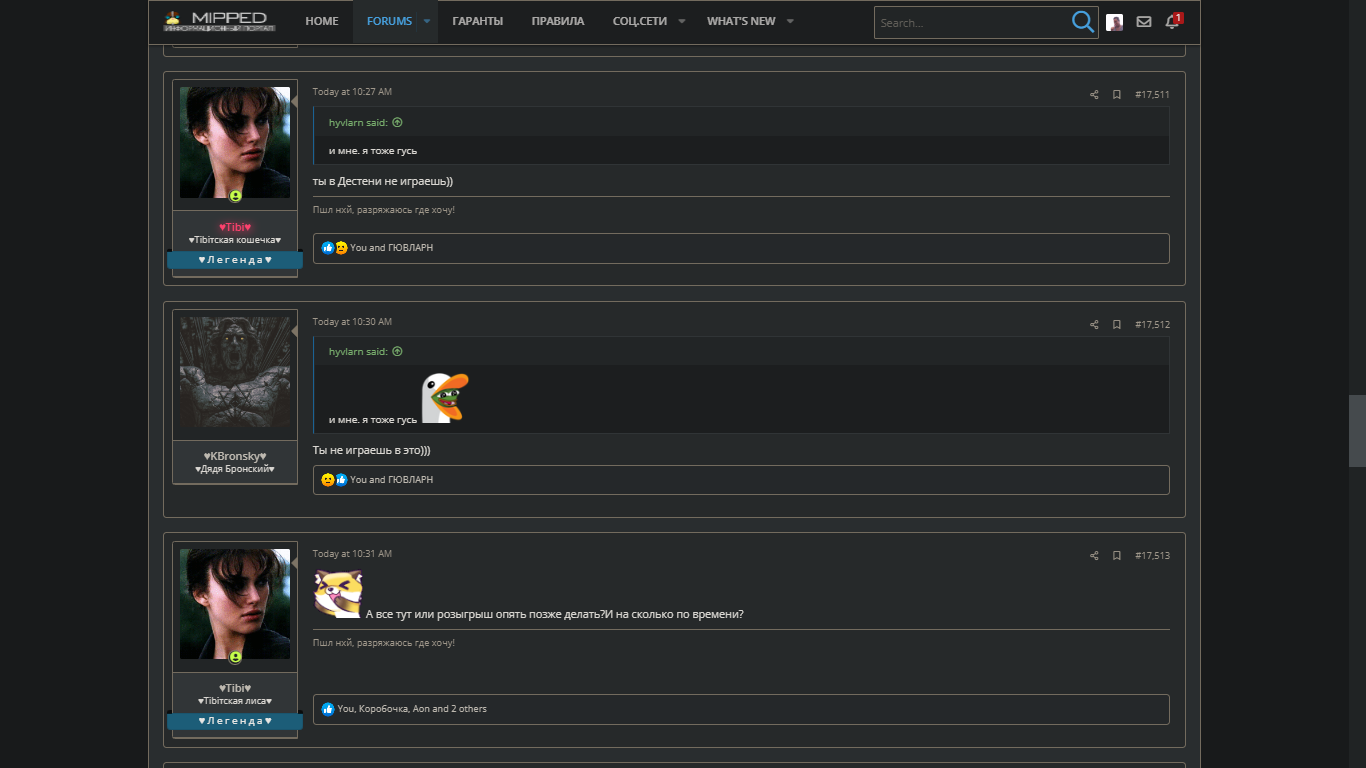Viewport: 1366px width, 768px height.
Task: Bookmark post #17,511
Action: pyautogui.click(x=1117, y=95)
